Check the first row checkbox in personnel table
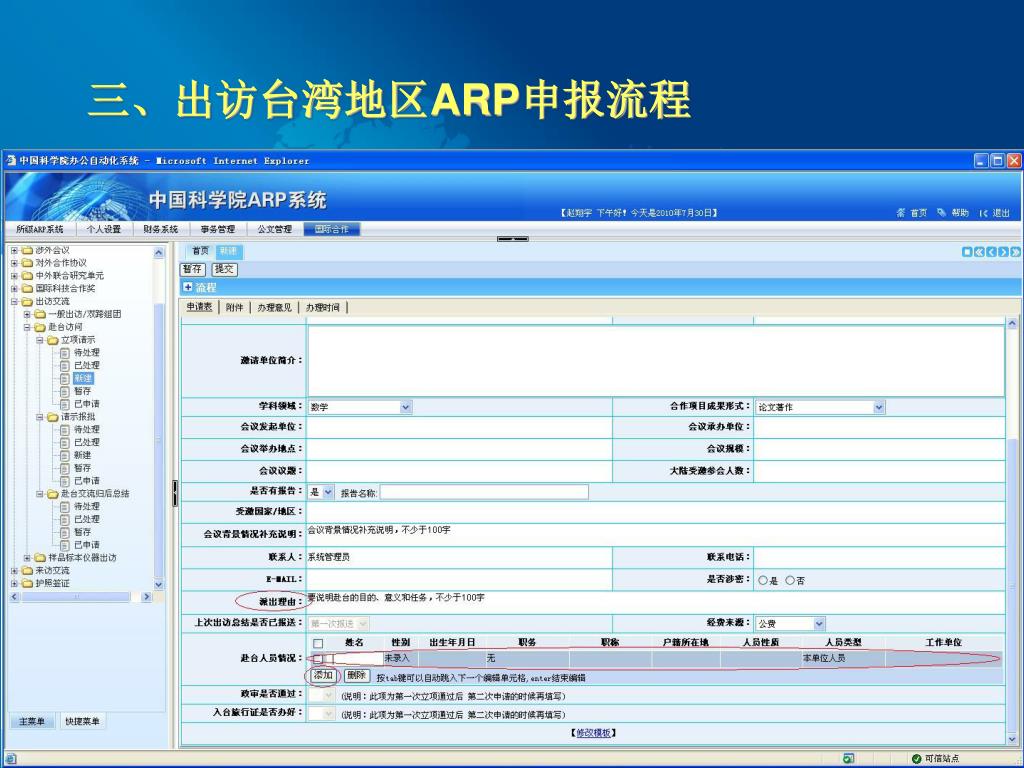 coord(318,659)
